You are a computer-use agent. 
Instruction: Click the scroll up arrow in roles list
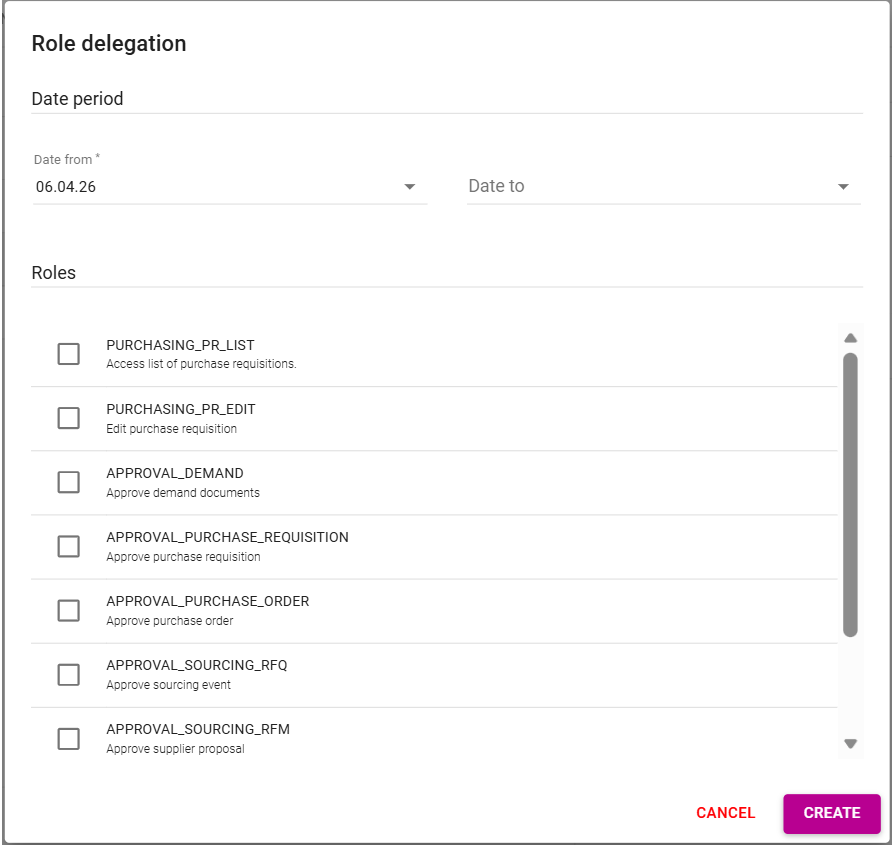pyautogui.click(x=850, y=338)
